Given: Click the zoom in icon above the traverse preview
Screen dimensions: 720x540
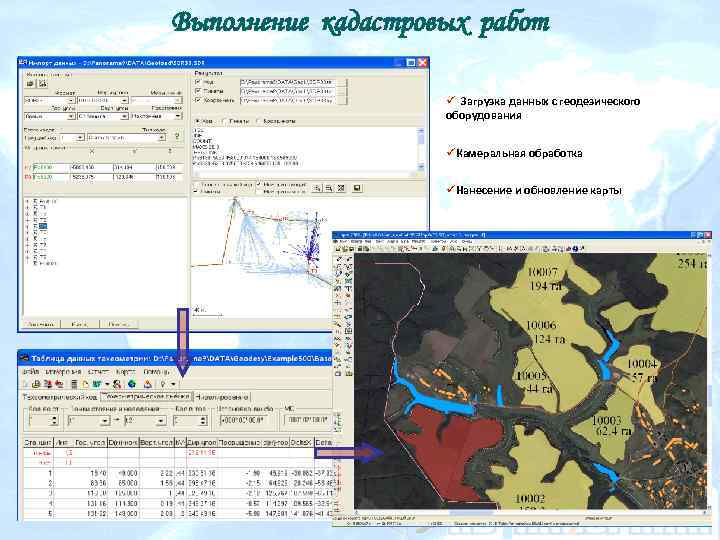Looking at the screenshot, I should [317, 188].
